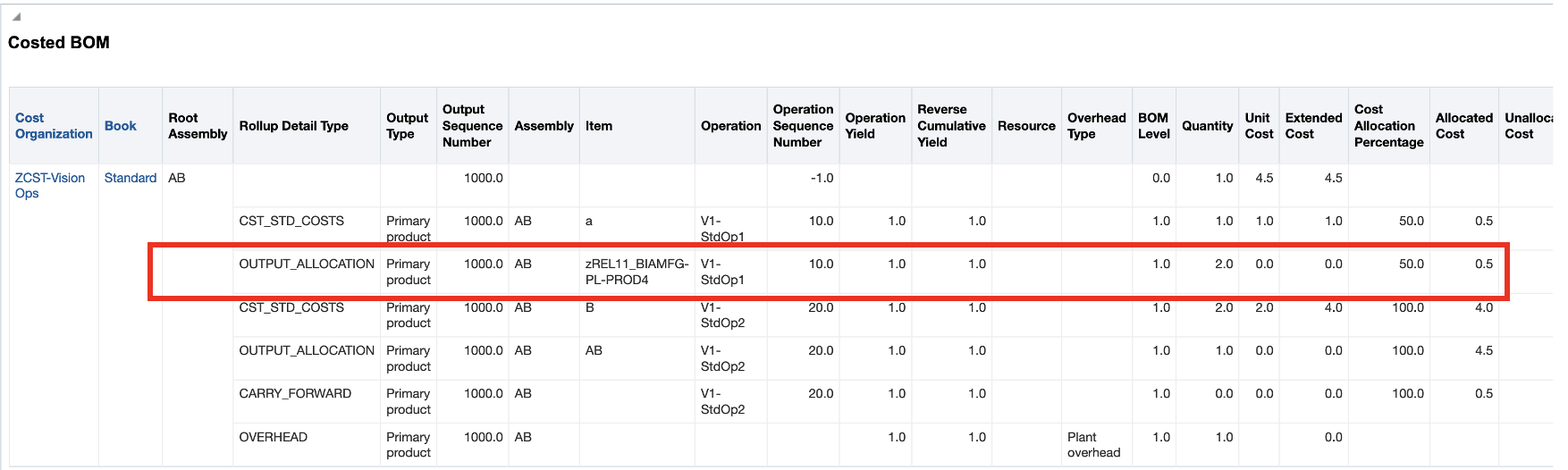Screen dimensions: 1568x470
Task: Select the Unit Cost column header
Action: click(x=1259, y=126)
